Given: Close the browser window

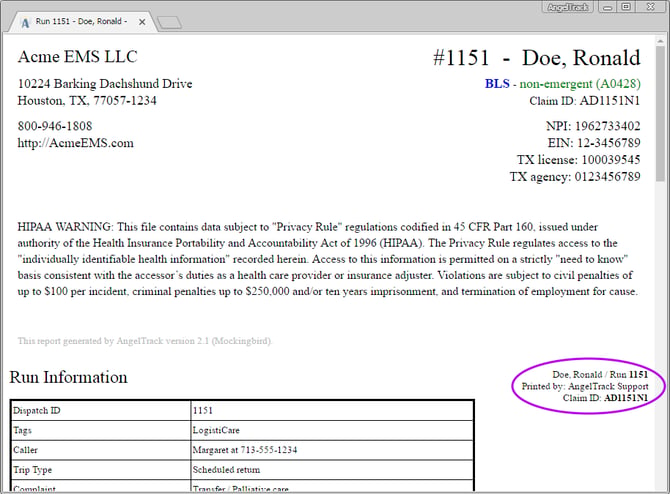Looking at the screenshot, I should point(650,7).
